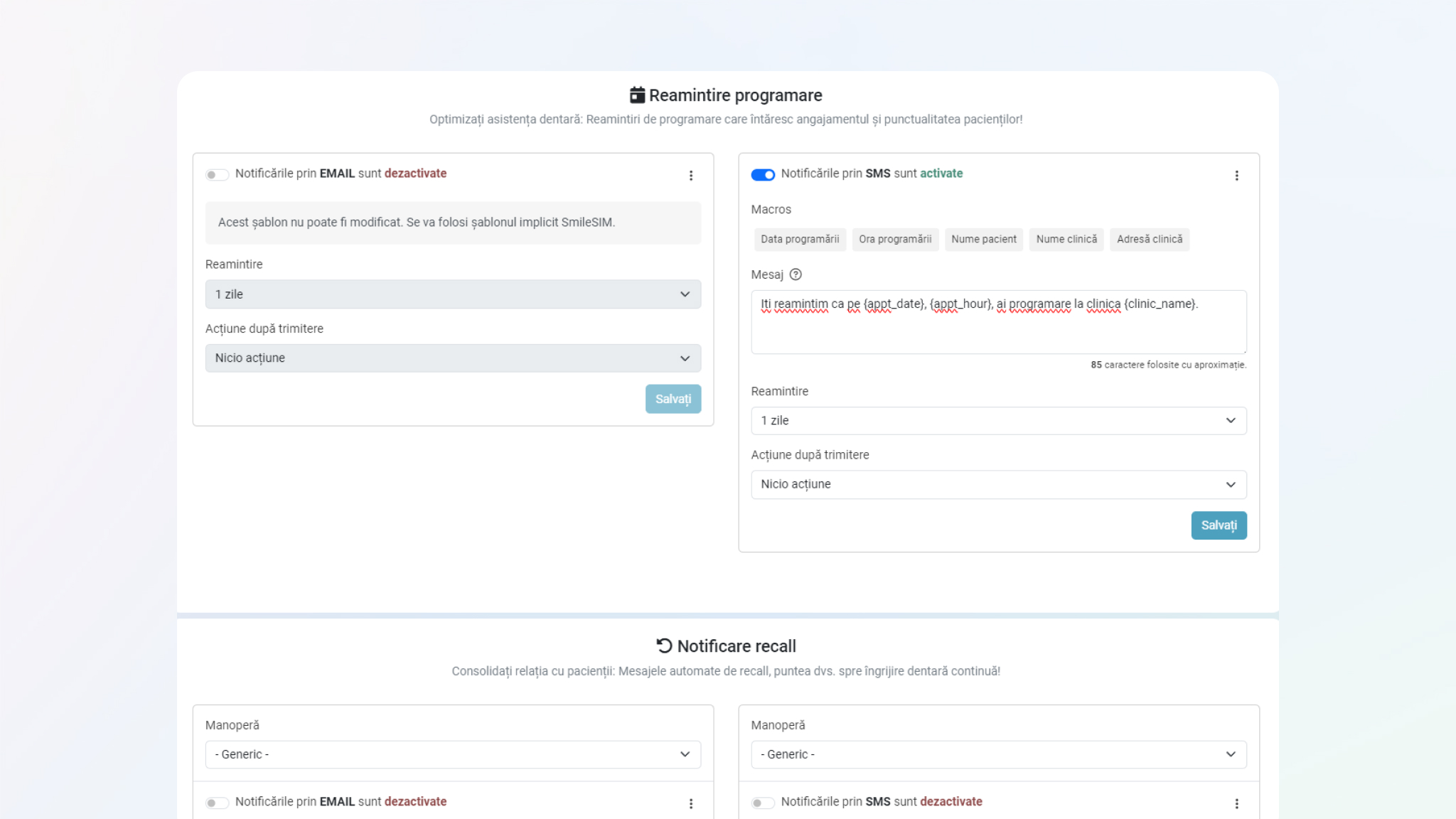
Task: Click the calendar icon beside Reamintire programare
Action: pyautogui.click(x=638, y=94)
